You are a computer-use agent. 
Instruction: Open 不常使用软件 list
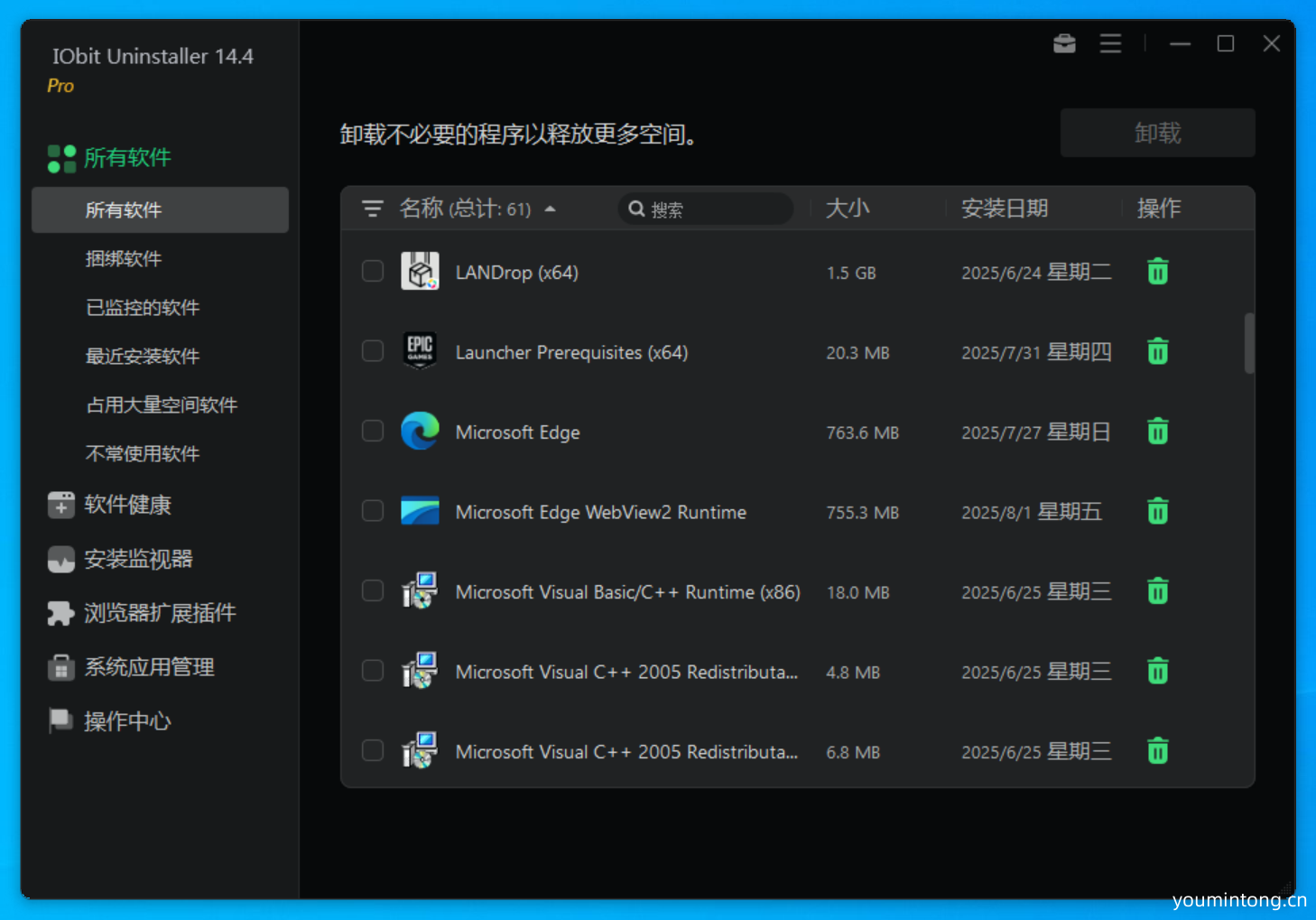(143, 454)
